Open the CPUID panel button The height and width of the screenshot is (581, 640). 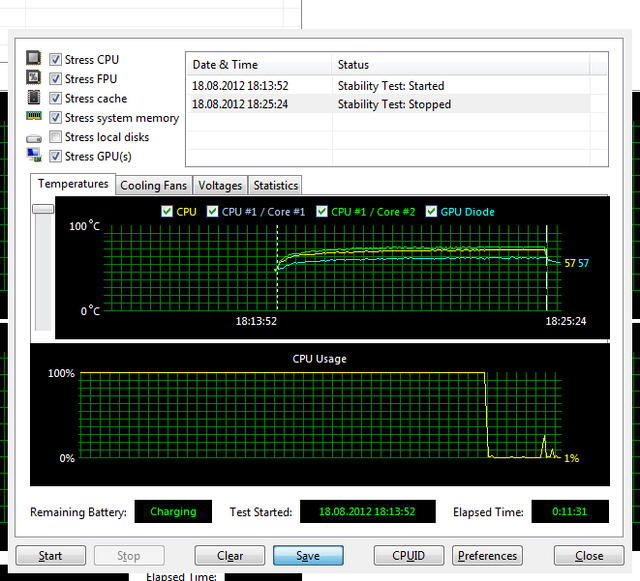click(x=409, y=556)
